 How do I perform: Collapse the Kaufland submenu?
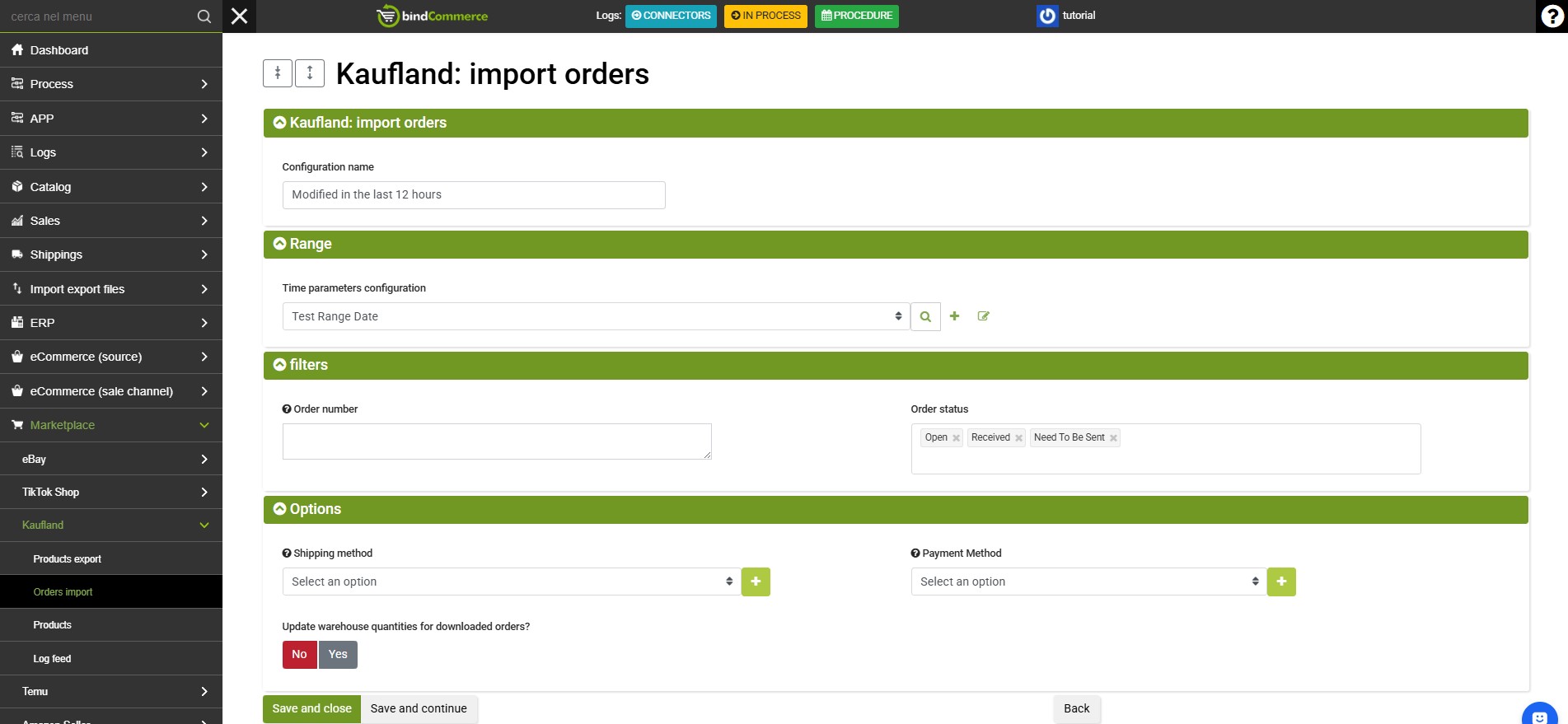pos(111,525)
